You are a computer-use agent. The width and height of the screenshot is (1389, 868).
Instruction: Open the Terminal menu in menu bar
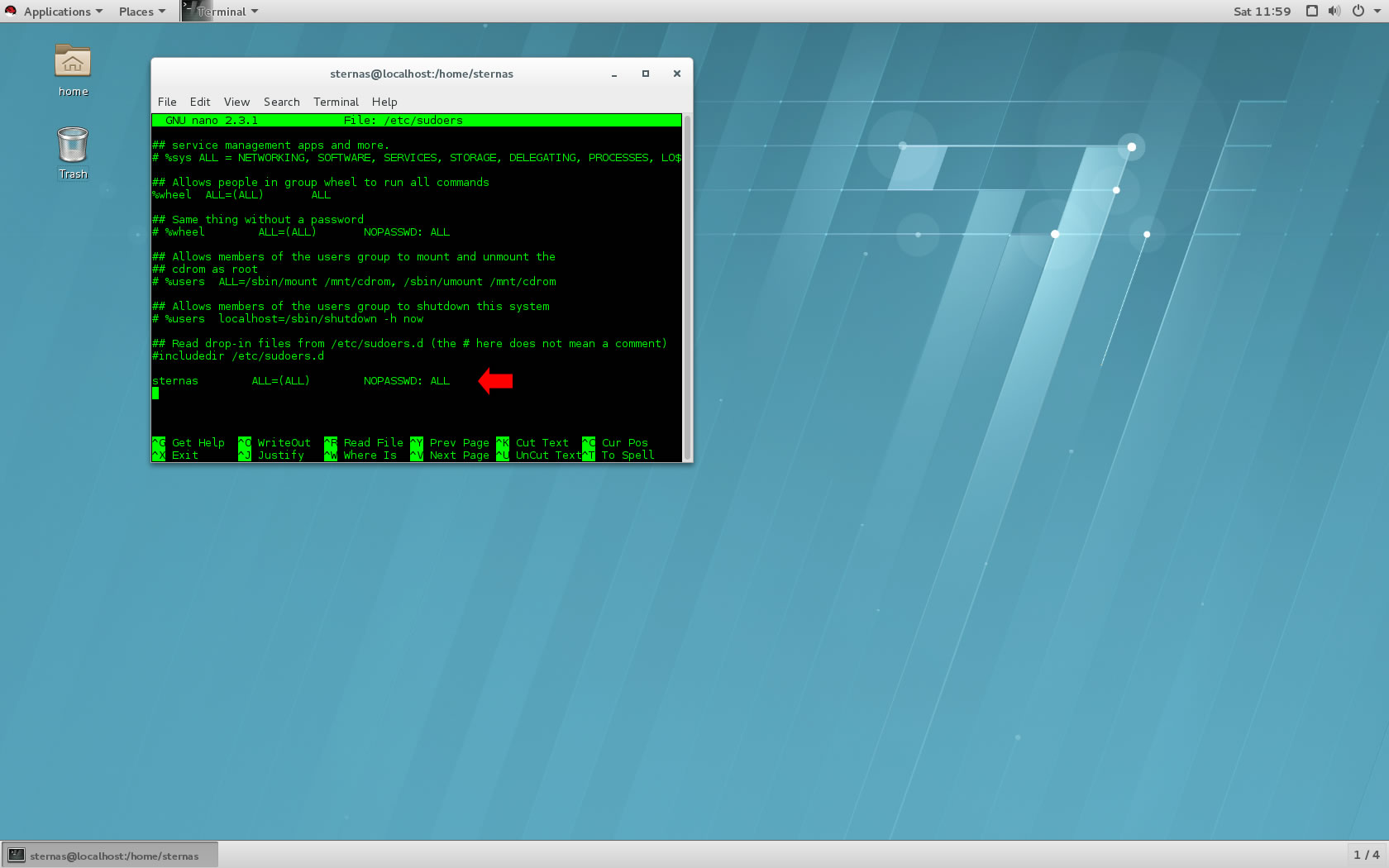pos(336,102)
